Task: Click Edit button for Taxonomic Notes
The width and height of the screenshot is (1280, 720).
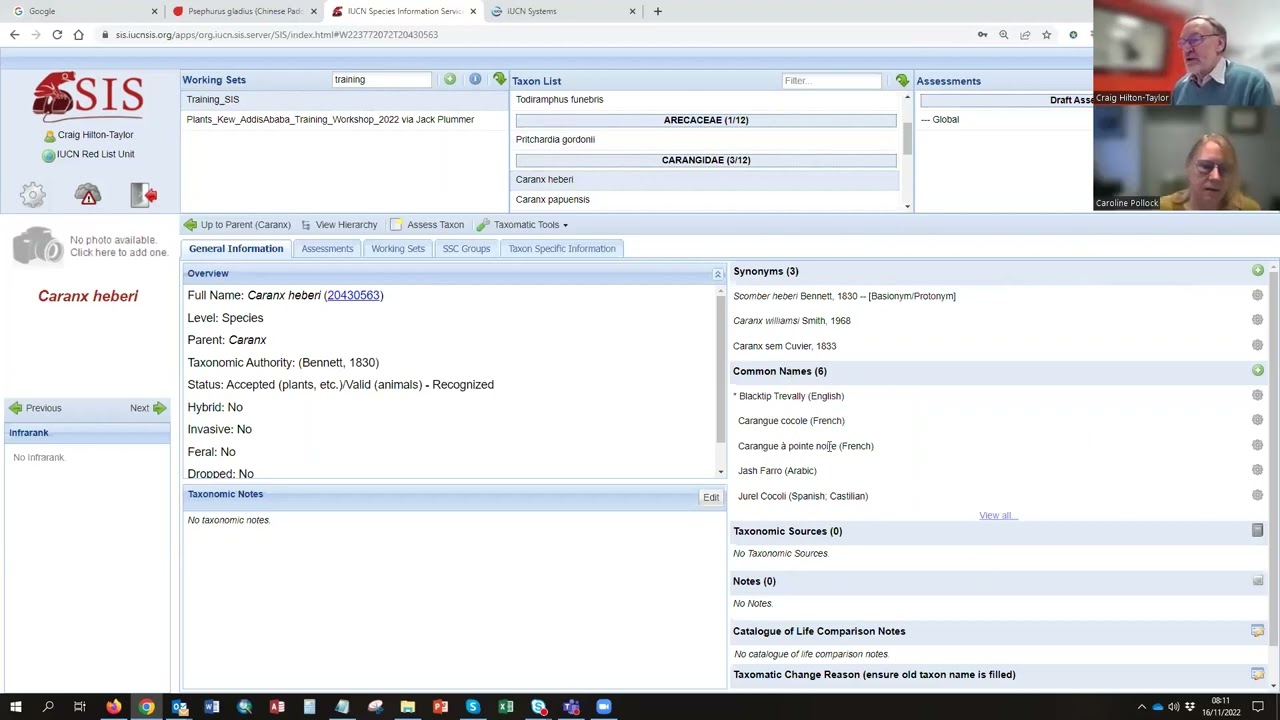Action: pyautogui.click(x=711, y=497)
